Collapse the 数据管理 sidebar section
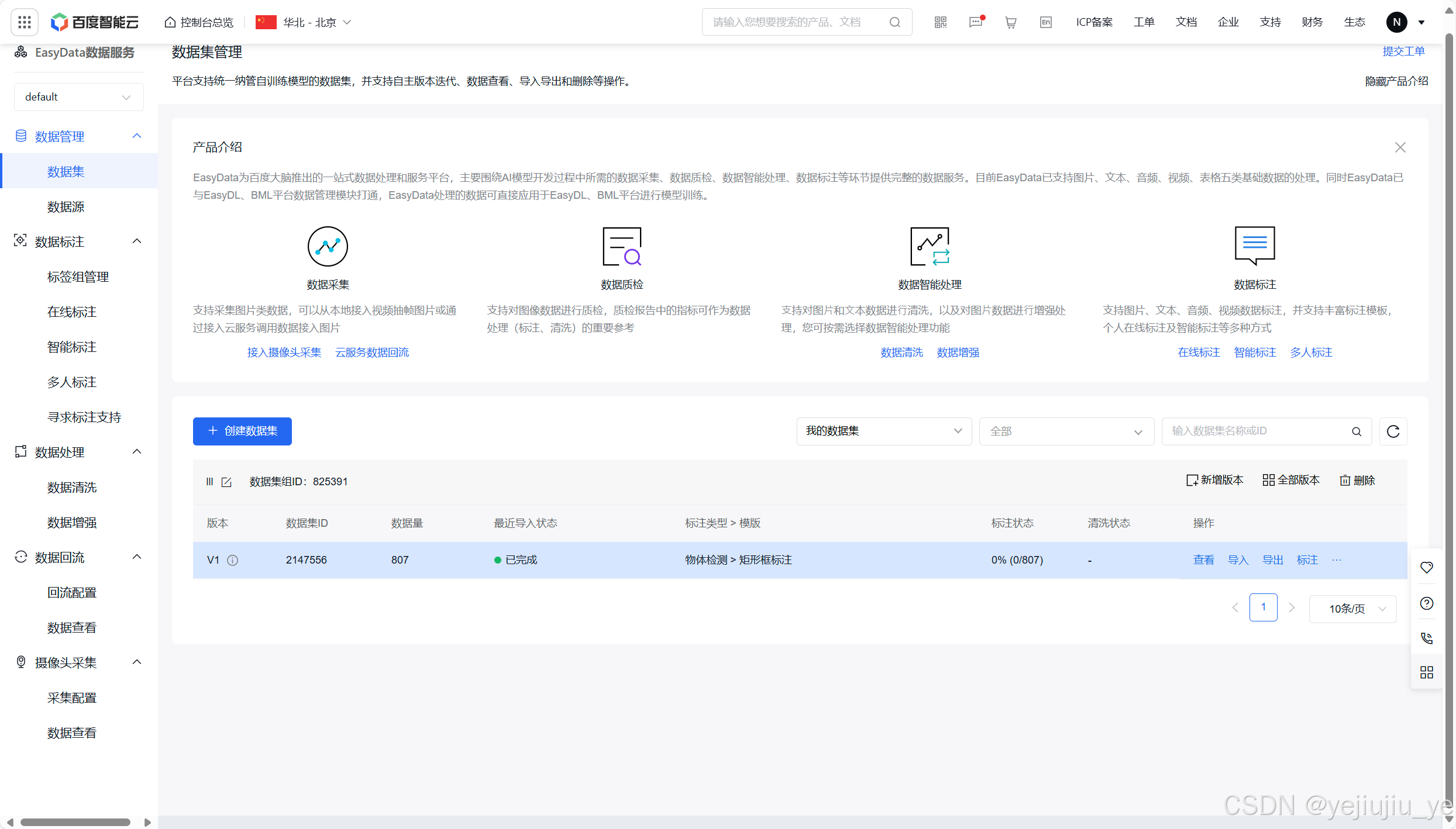 coord(137,136)
